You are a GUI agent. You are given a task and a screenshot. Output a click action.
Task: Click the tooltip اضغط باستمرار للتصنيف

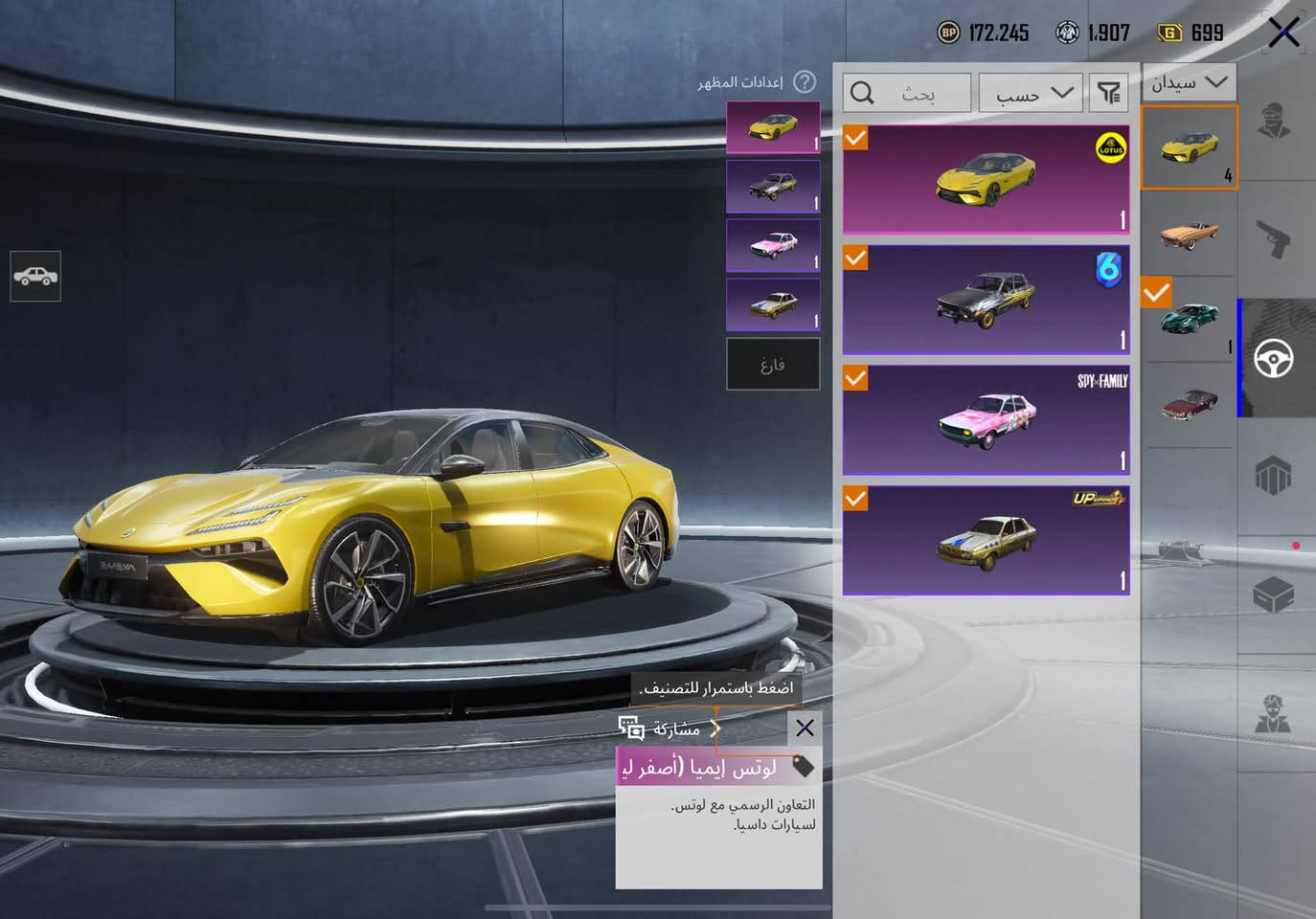(716, 688)
